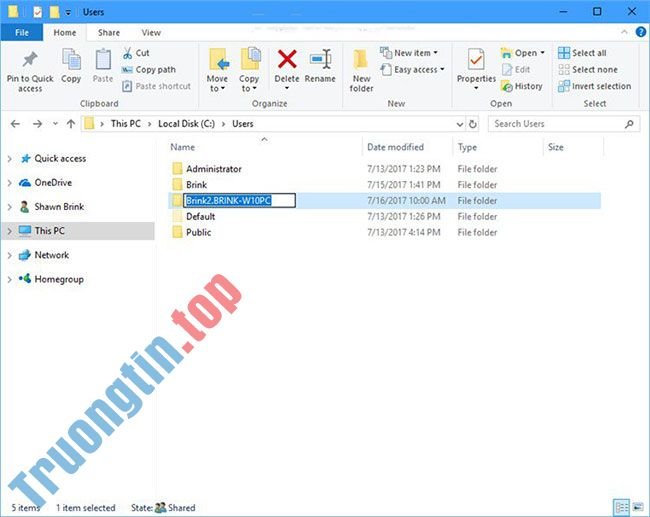The image size is (650, 517).
Task: Open the New item dropdown
Action: point(409,53)
